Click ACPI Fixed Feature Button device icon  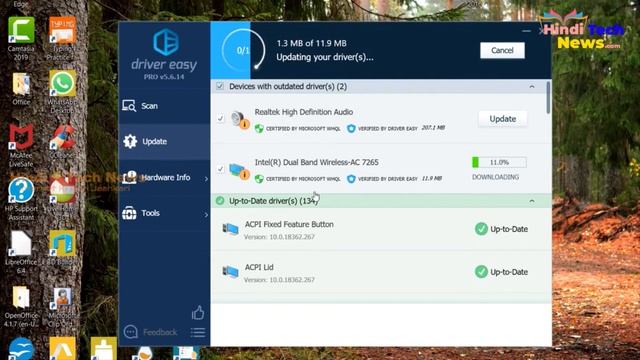click(231, 229)
